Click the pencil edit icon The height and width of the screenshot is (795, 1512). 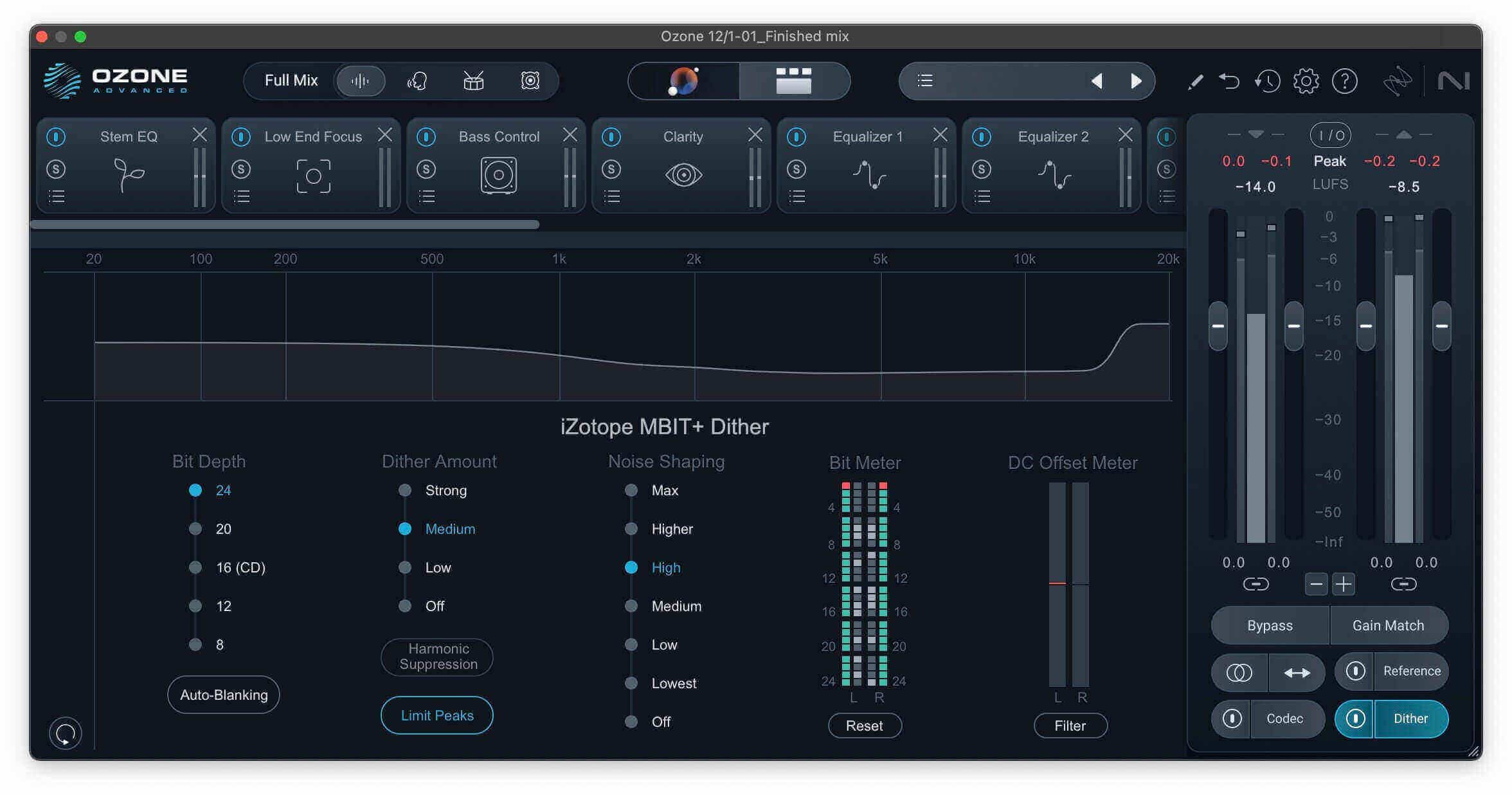[x=1195, y=82]
